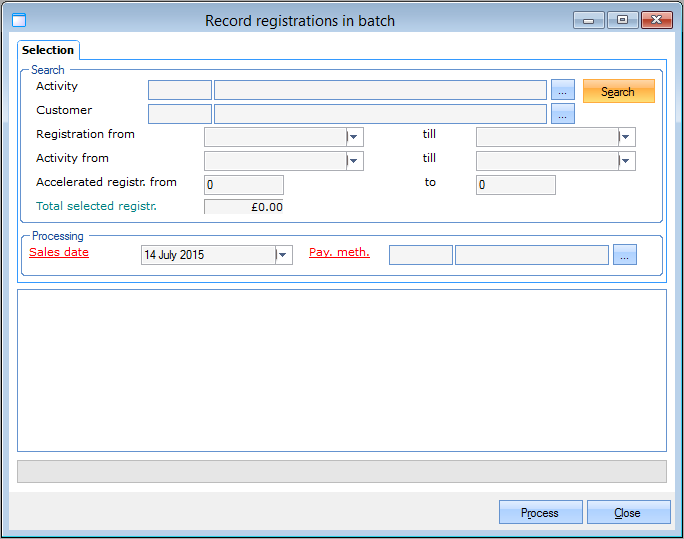Open the Customer browse ellipsis button
The image size is (684, 539).
click(x=563, y=114)
